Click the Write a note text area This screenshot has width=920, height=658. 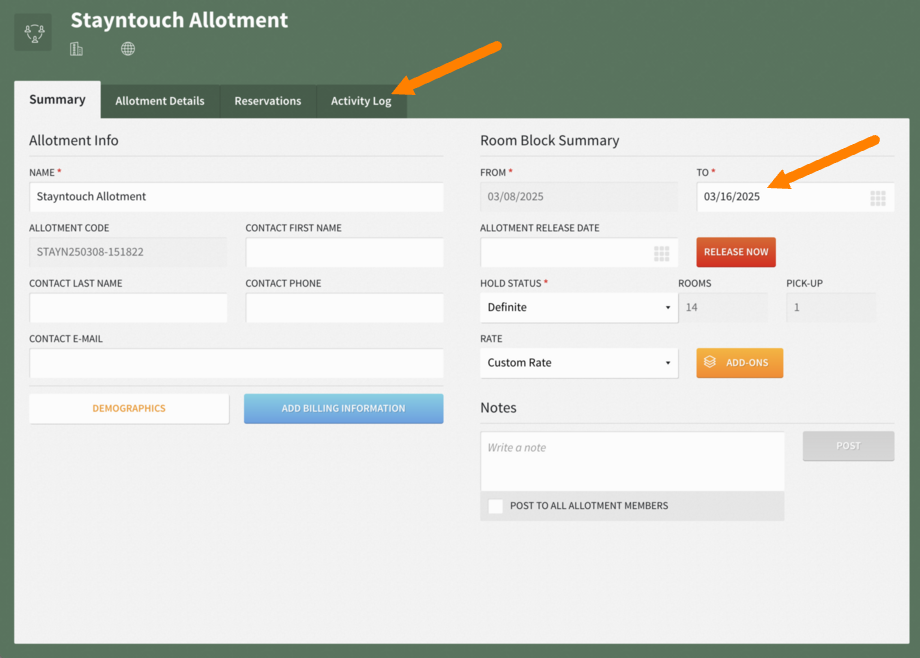[632, 461]
